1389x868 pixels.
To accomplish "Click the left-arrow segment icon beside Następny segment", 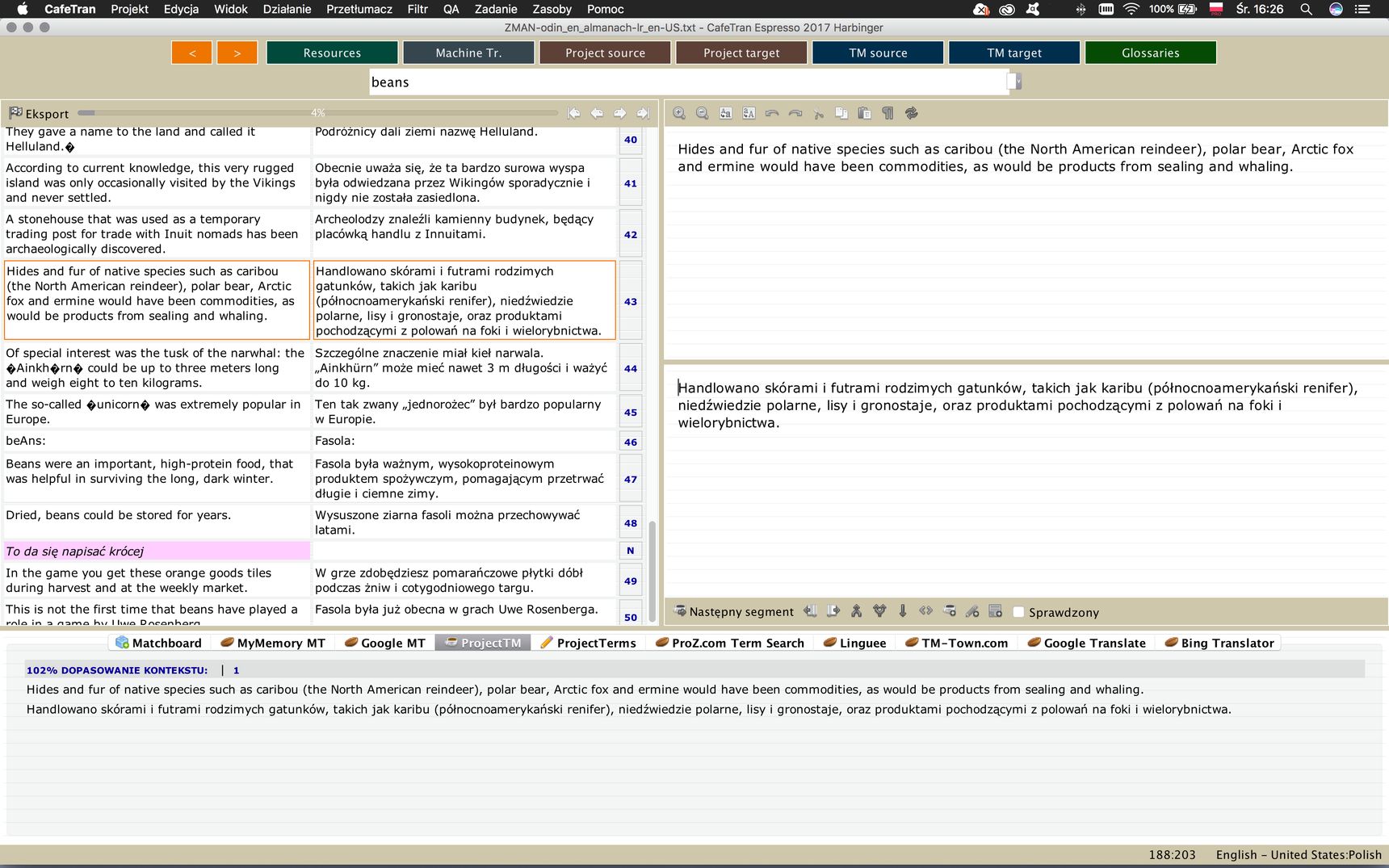I will [810, 611].
